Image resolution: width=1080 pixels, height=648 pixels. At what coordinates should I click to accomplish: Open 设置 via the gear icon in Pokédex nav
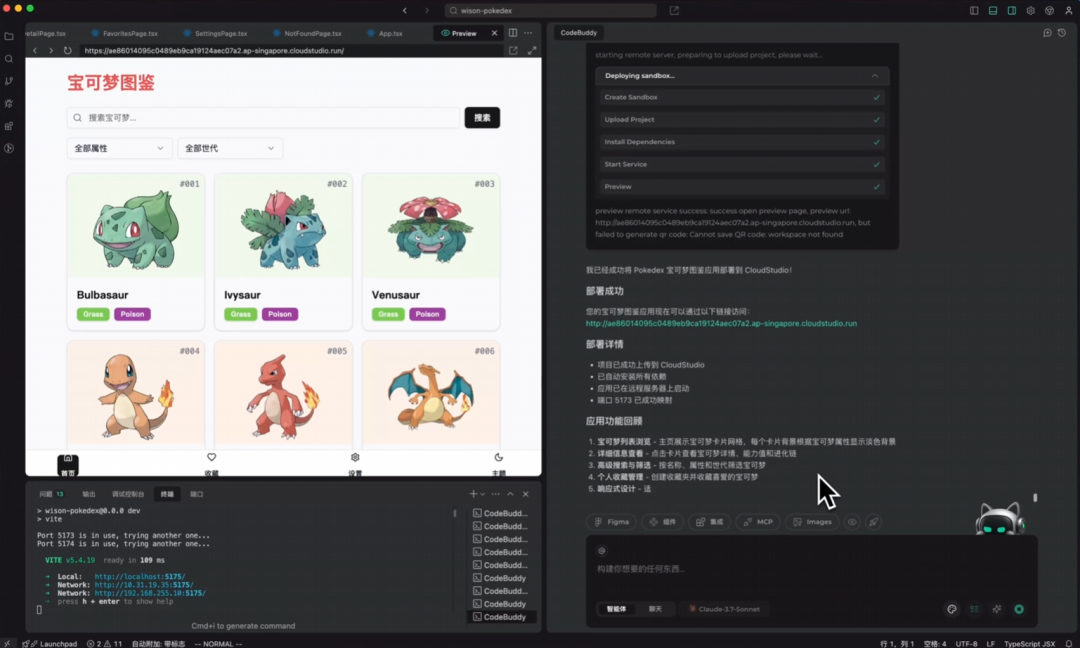pos(354,456)
